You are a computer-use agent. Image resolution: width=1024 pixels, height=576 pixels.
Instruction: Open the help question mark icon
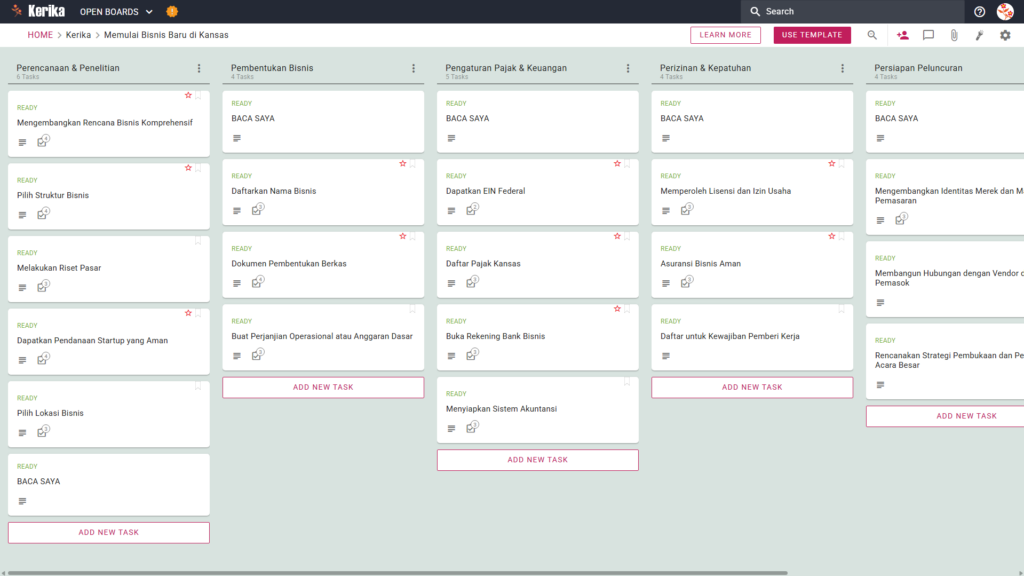(x=979, y=12)
